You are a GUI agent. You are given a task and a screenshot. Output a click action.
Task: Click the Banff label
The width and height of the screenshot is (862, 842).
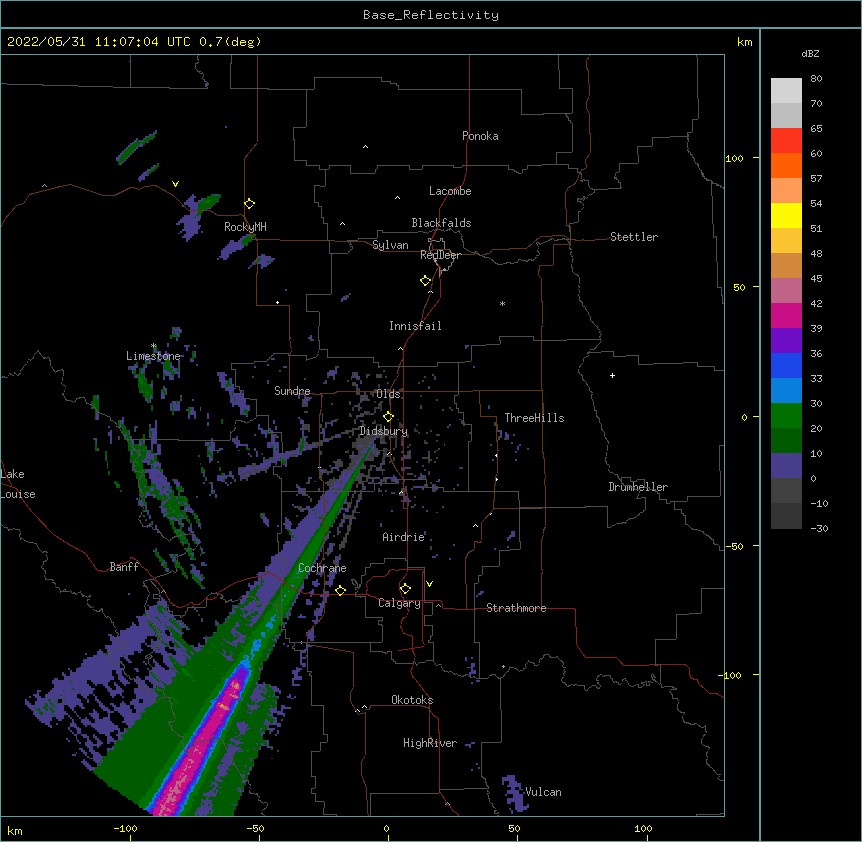coord(124,567)
